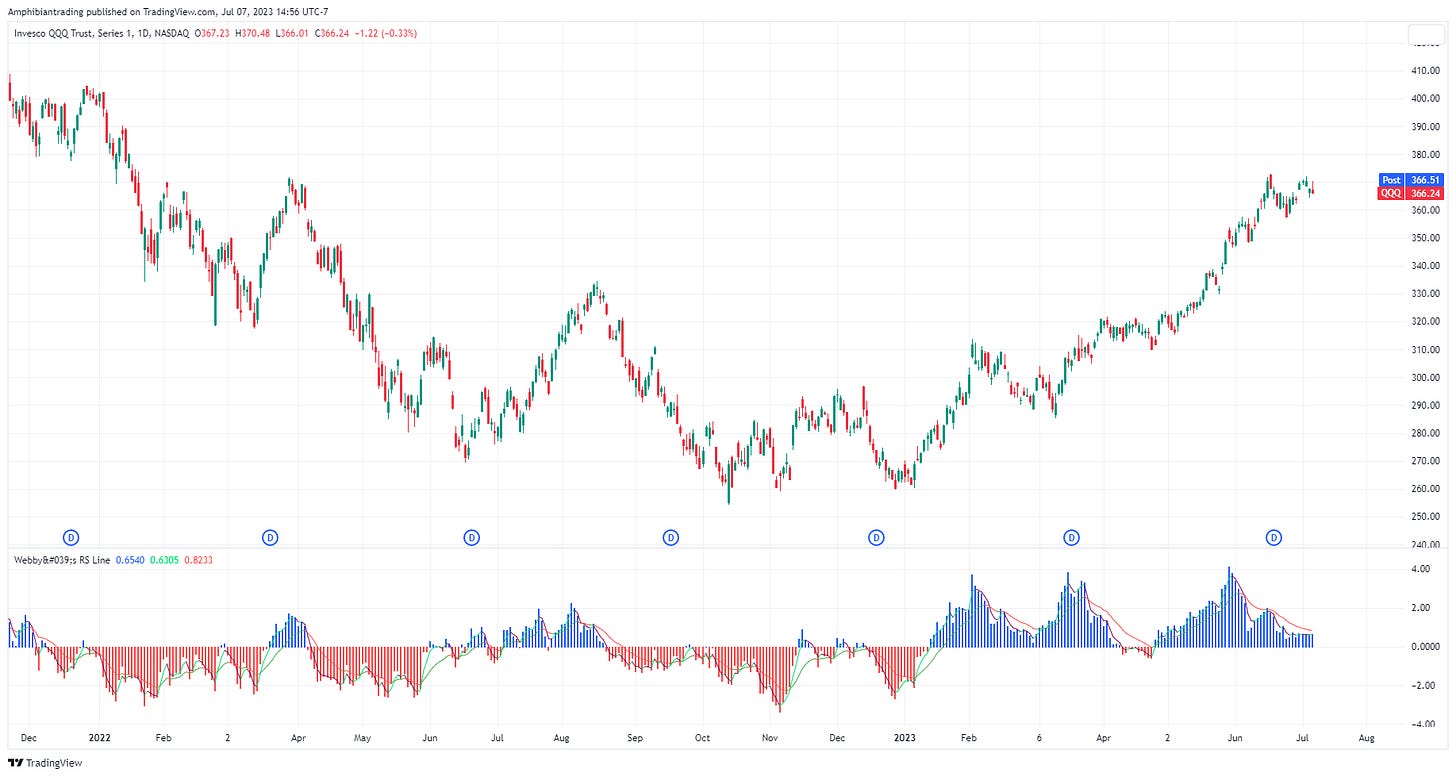Image resolution: width=1456 pixels, height=777 pixels.
Task: Open the March 2022 dividend D marker
Action: [x=270, y=537]
